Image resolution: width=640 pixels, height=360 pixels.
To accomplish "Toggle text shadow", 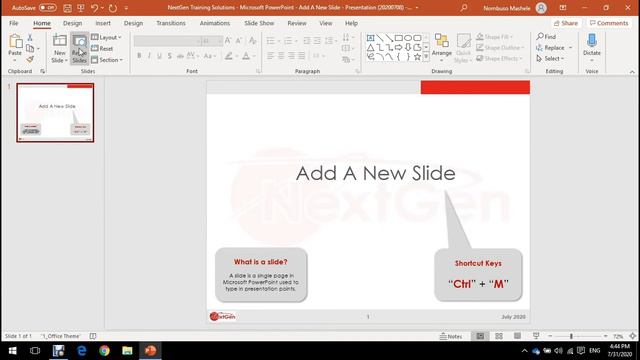I will [169, 56].
